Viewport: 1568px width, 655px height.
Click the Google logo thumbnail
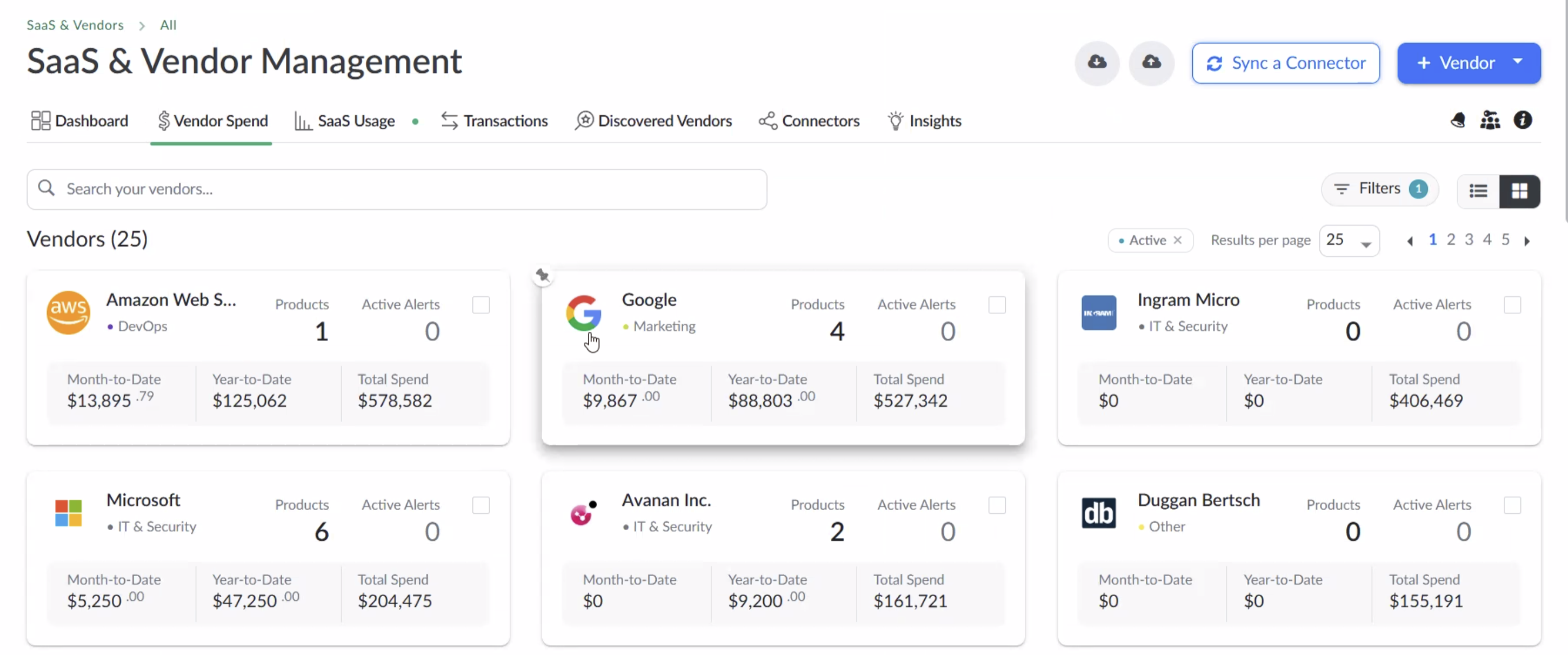point(583,313)
